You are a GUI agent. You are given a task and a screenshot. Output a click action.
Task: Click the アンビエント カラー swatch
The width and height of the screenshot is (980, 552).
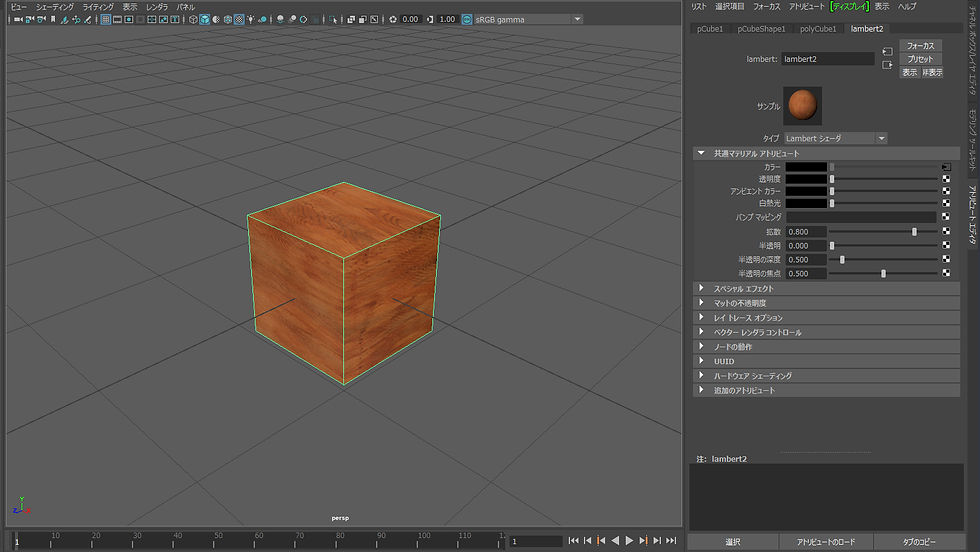coord(806,191)
